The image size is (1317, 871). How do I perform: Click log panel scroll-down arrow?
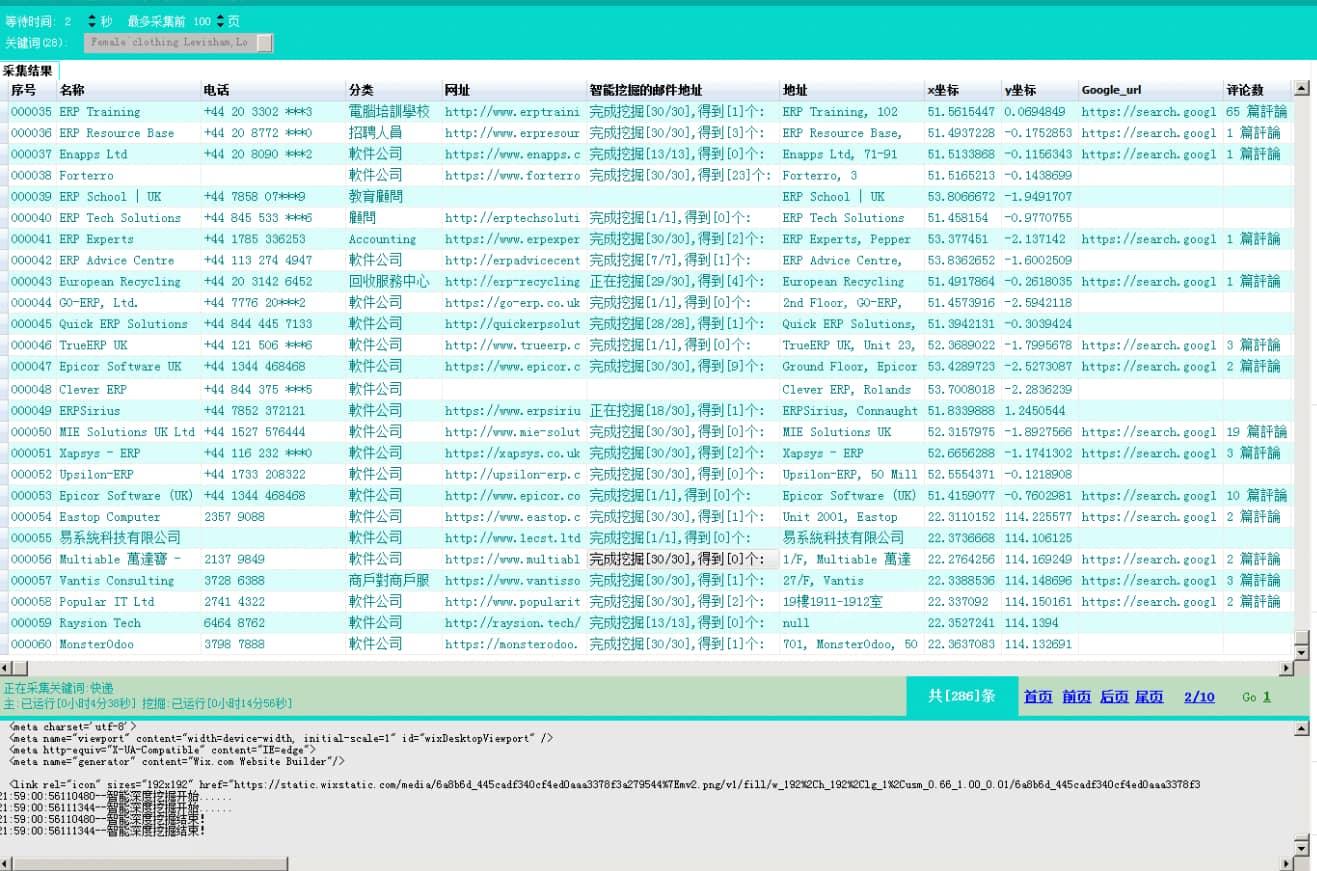click(1301, 848)
